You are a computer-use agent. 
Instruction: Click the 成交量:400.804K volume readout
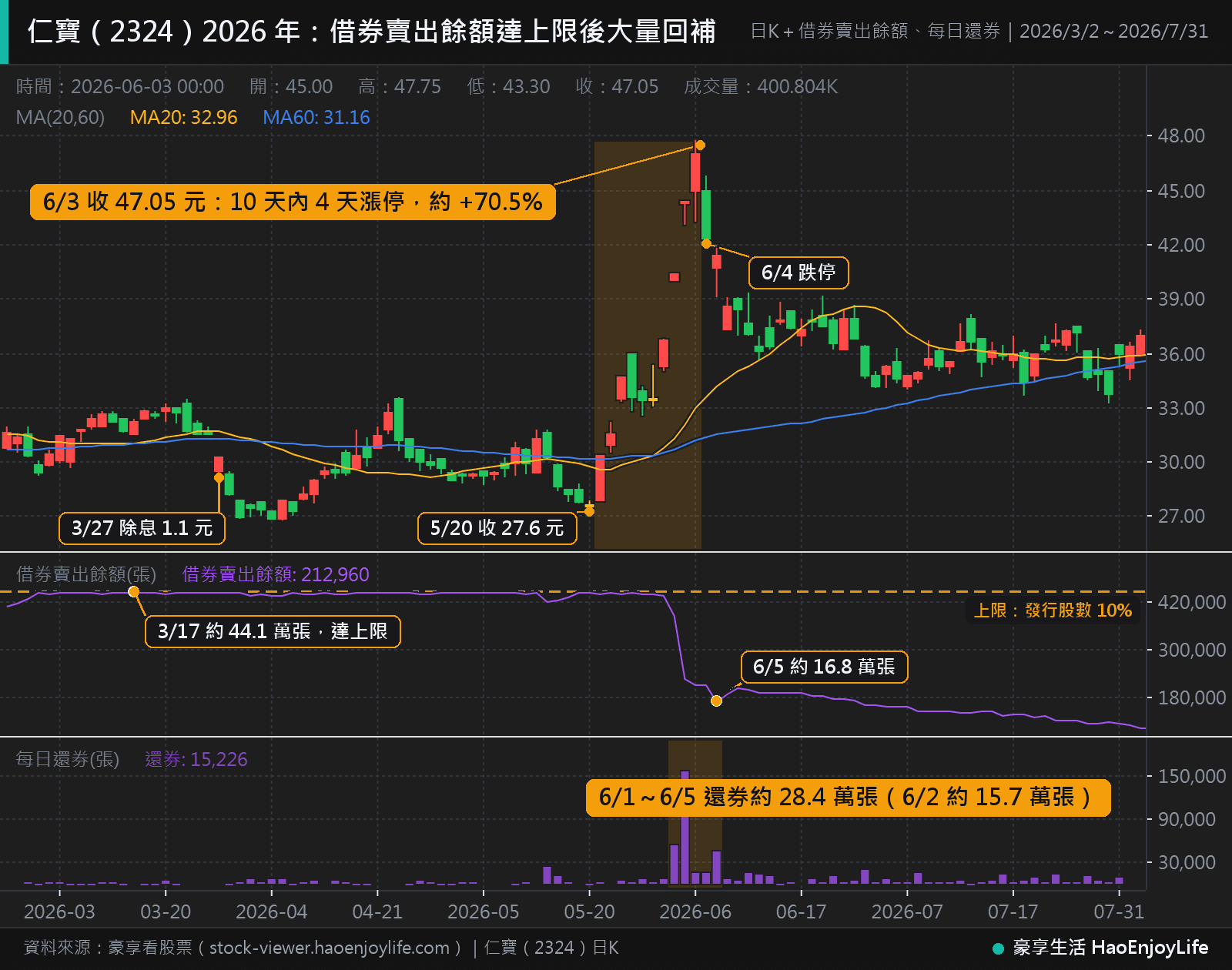pyautogui.click(x=761, y=86)
